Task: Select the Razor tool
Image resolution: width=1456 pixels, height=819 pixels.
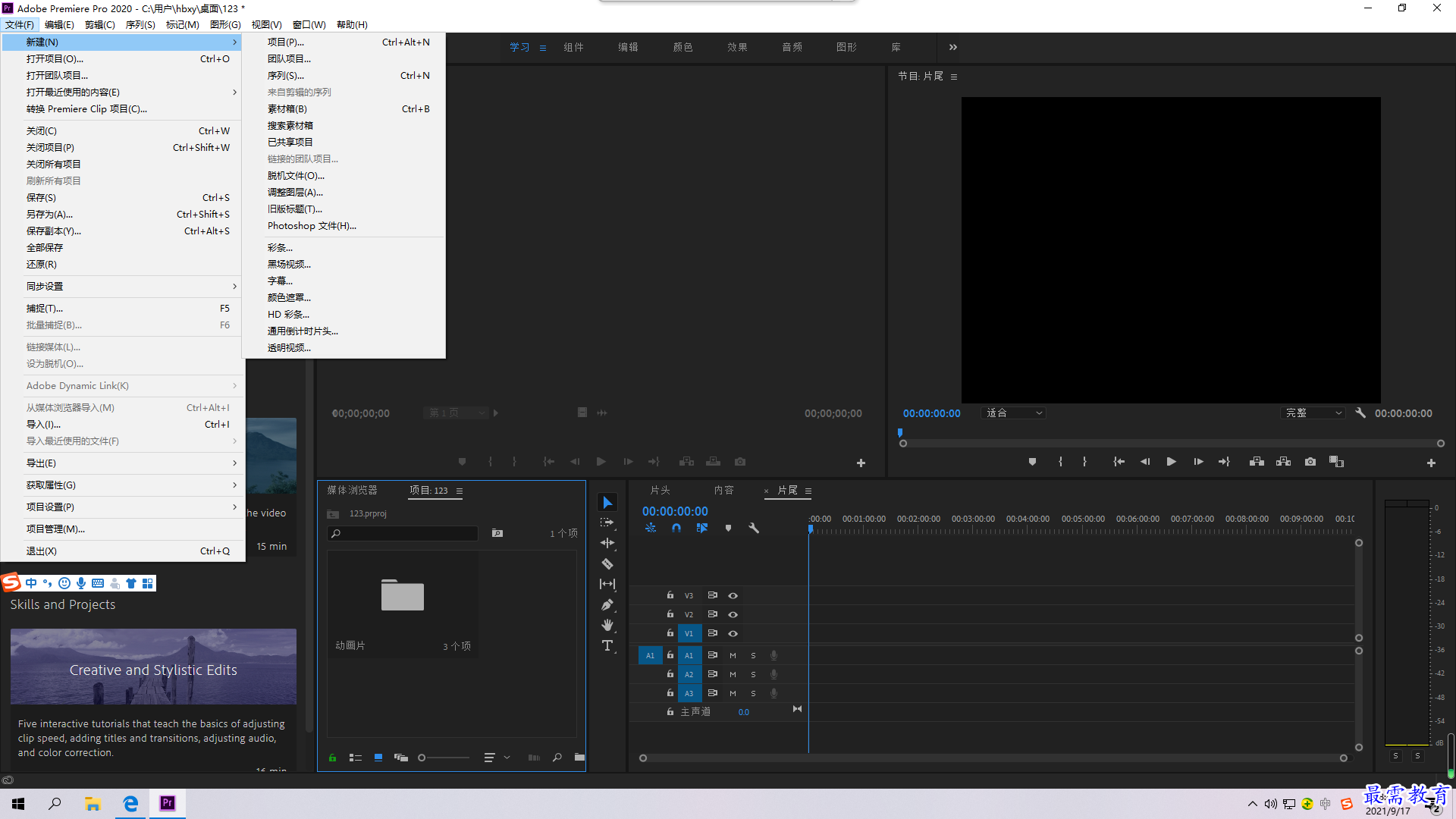Action: tap(607, 563)
